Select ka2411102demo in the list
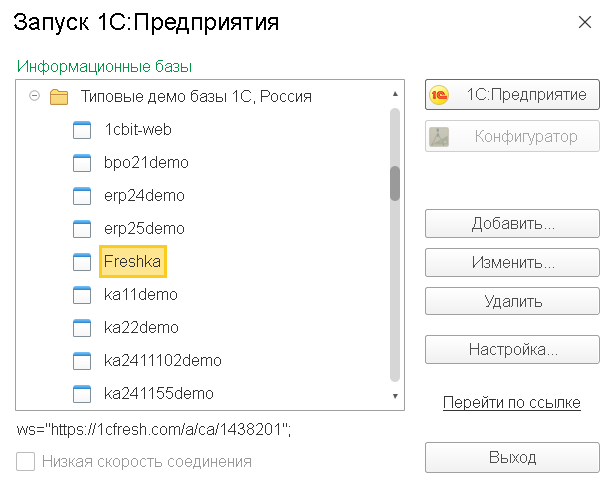Image resolution: width=610 pixels, height=481 pixels. coord(163,361)
